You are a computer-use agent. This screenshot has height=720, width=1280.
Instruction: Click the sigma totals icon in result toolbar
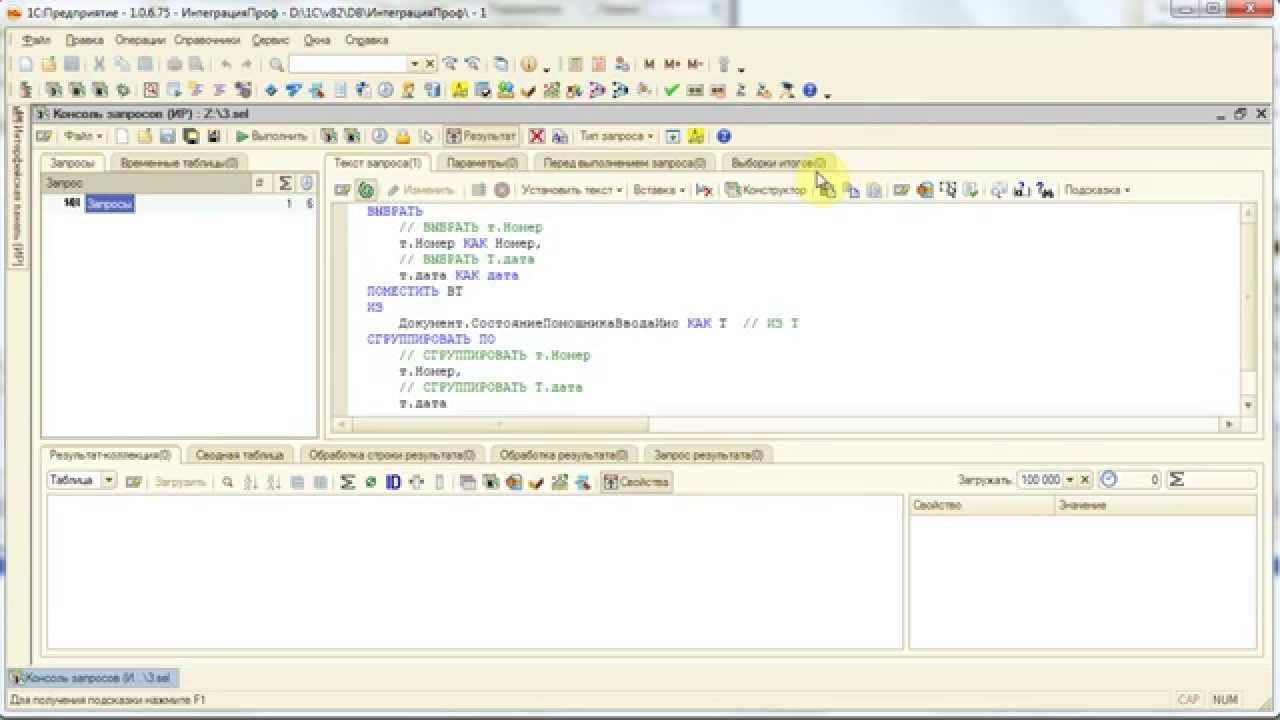pyautogui.click(x=347, y=482)
